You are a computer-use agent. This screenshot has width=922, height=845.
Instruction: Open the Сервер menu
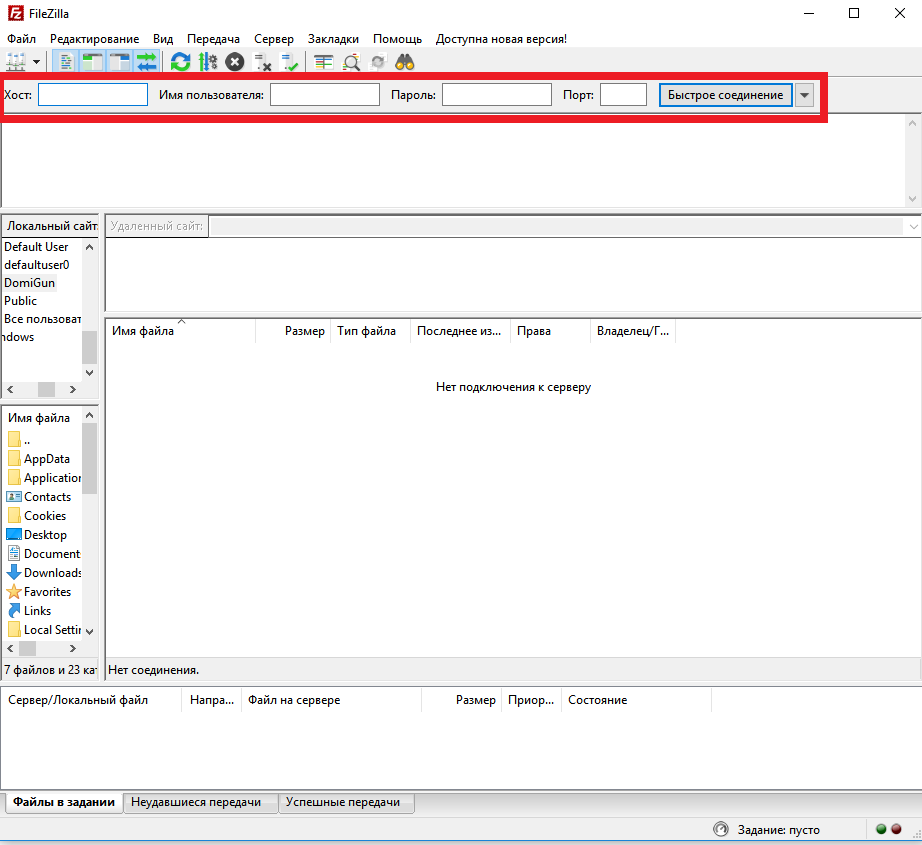[x=274, y=39]
